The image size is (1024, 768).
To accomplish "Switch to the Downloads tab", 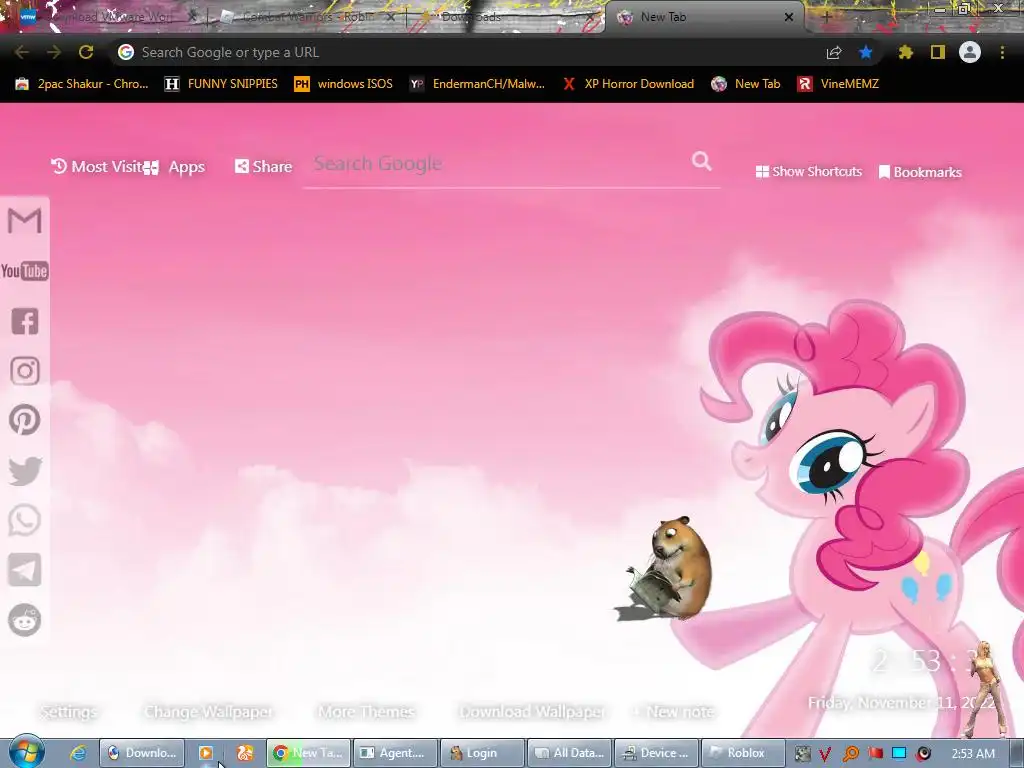I will pyautogui.click(x=506, y=18).
